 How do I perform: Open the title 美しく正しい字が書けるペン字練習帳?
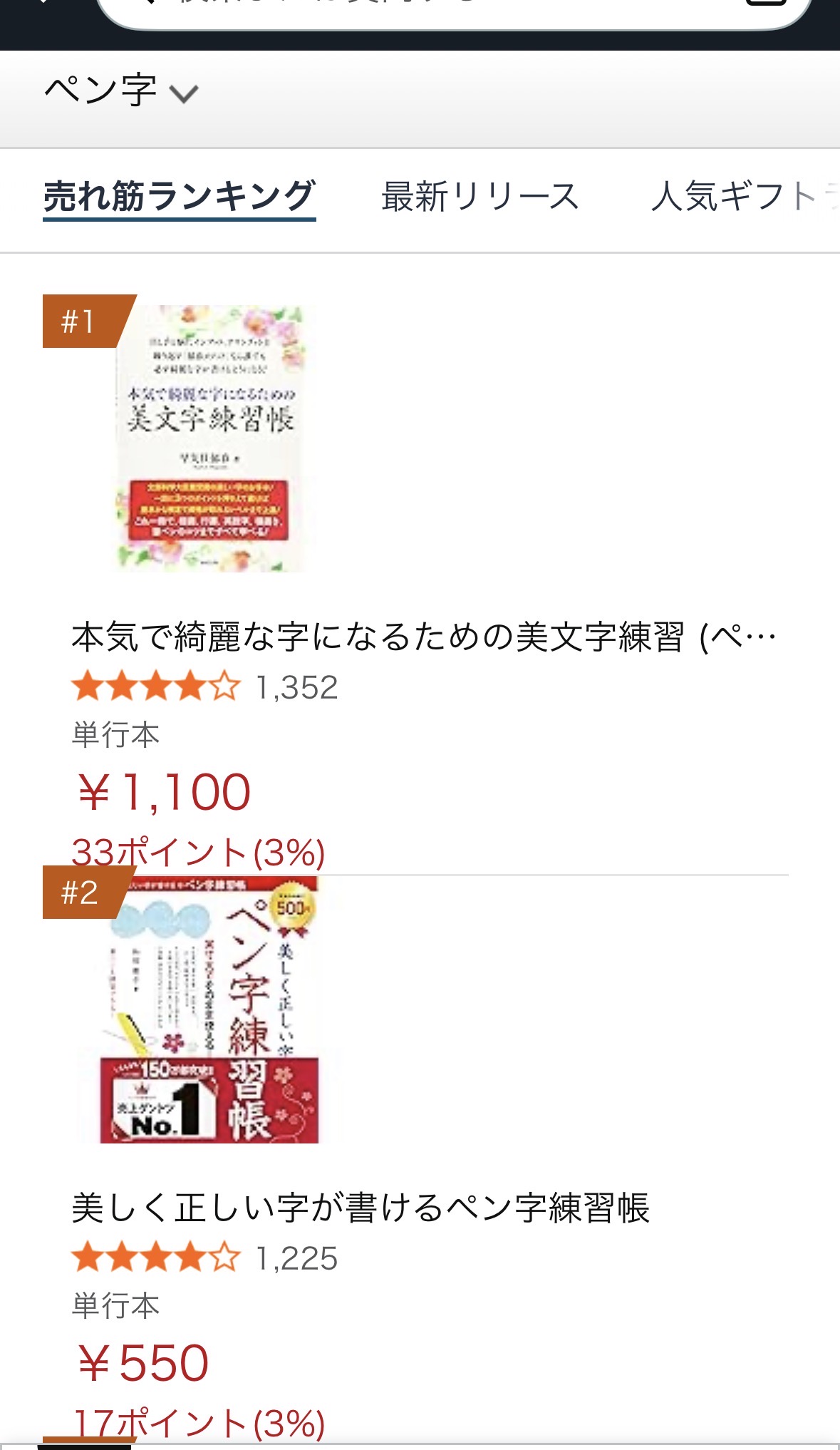click(x=361, y=1208)
